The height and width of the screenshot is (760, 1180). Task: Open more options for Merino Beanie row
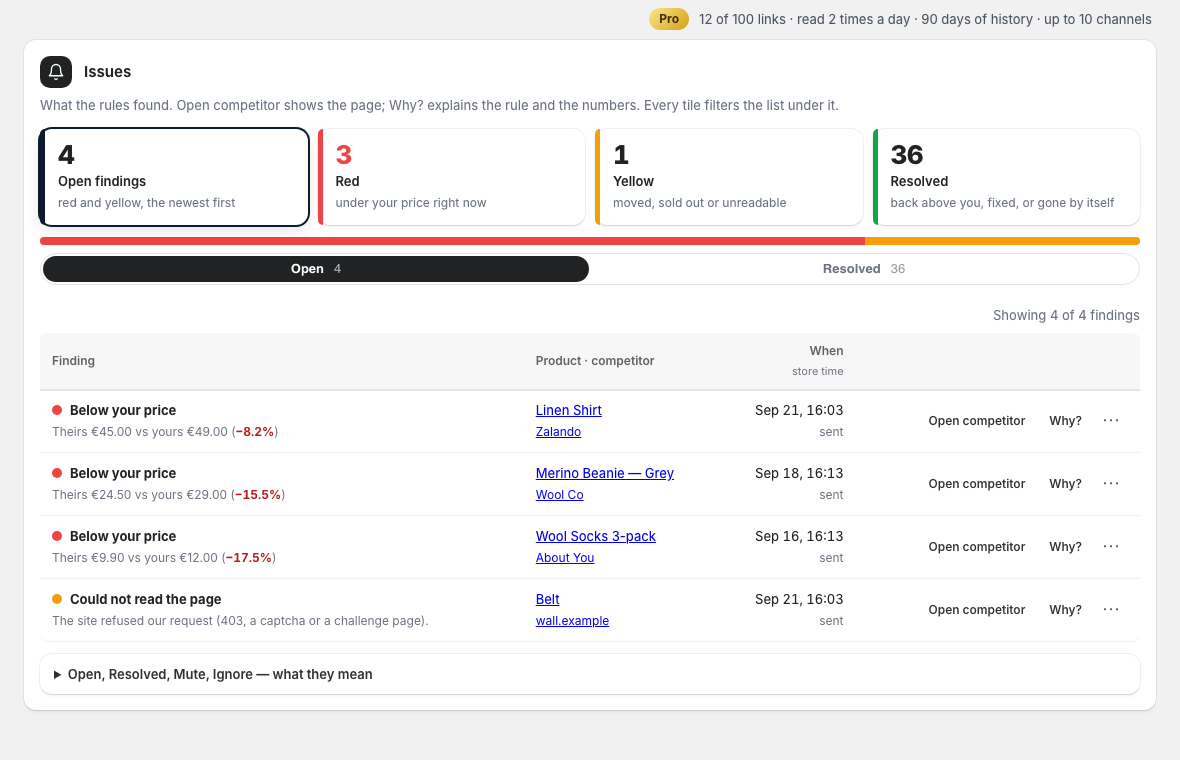1111,484
